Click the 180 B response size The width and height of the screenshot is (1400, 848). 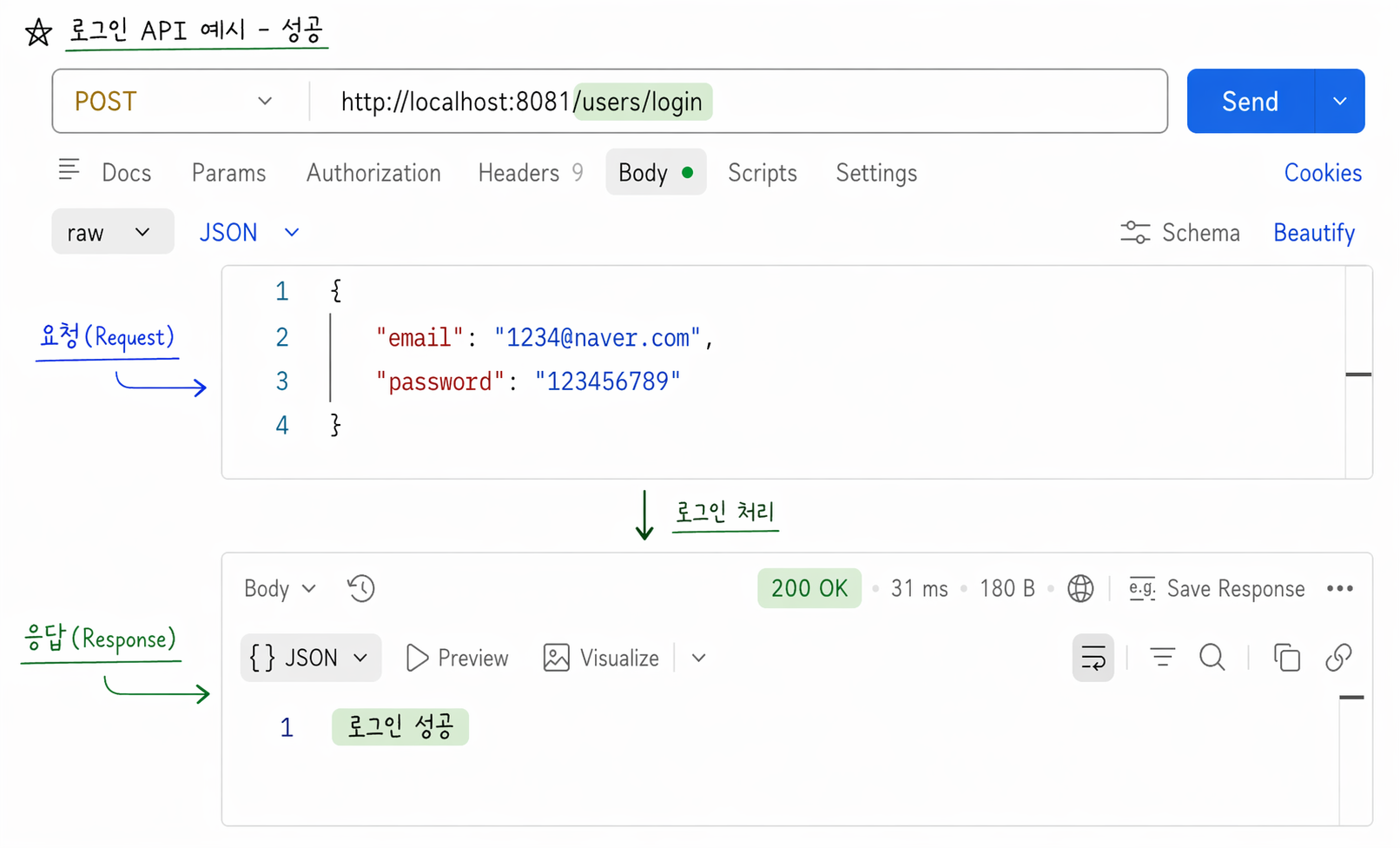[x=1007, y=588]
